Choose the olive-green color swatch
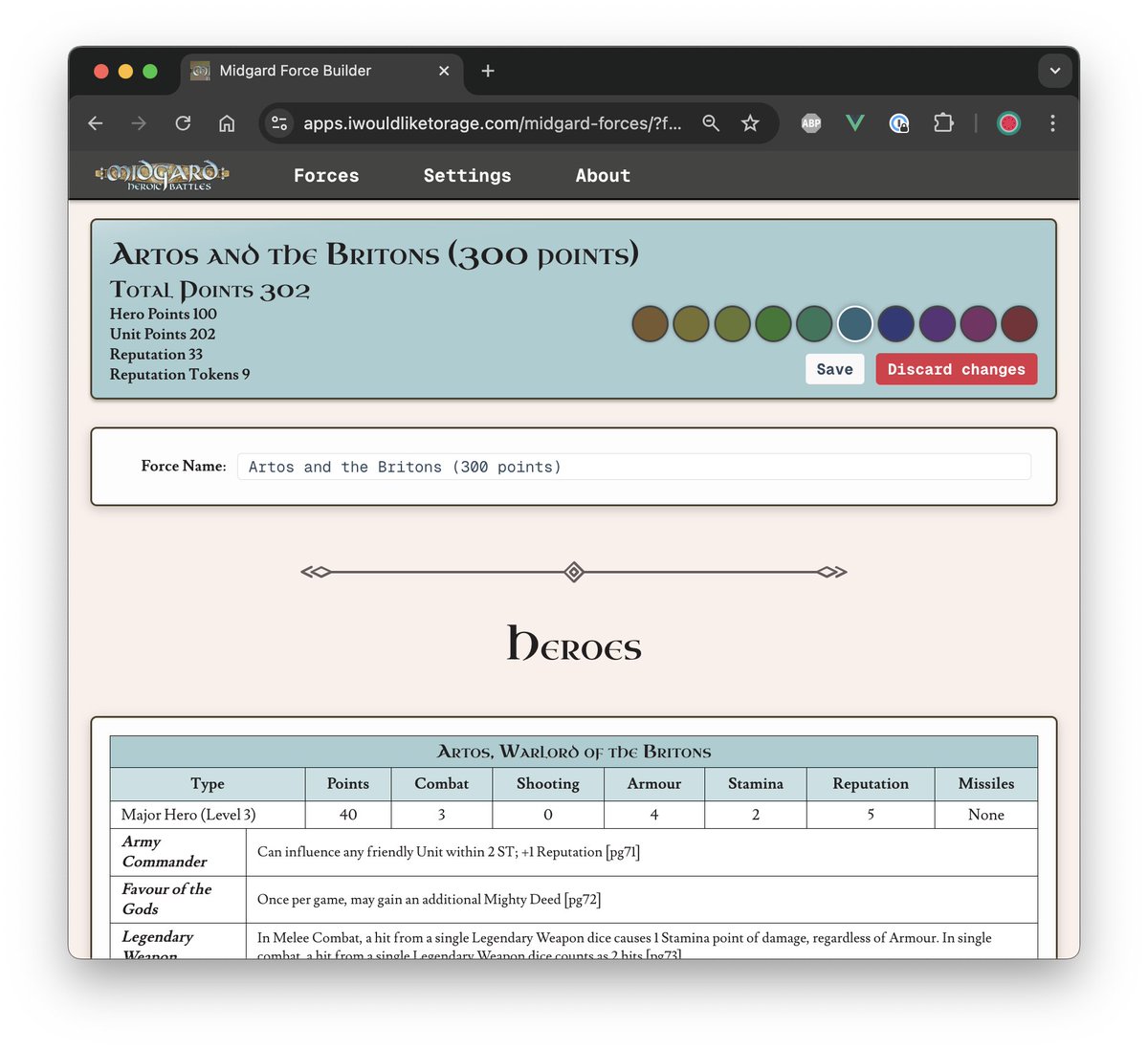The height and width of the screenshot is (1049, 1148). 732,323
